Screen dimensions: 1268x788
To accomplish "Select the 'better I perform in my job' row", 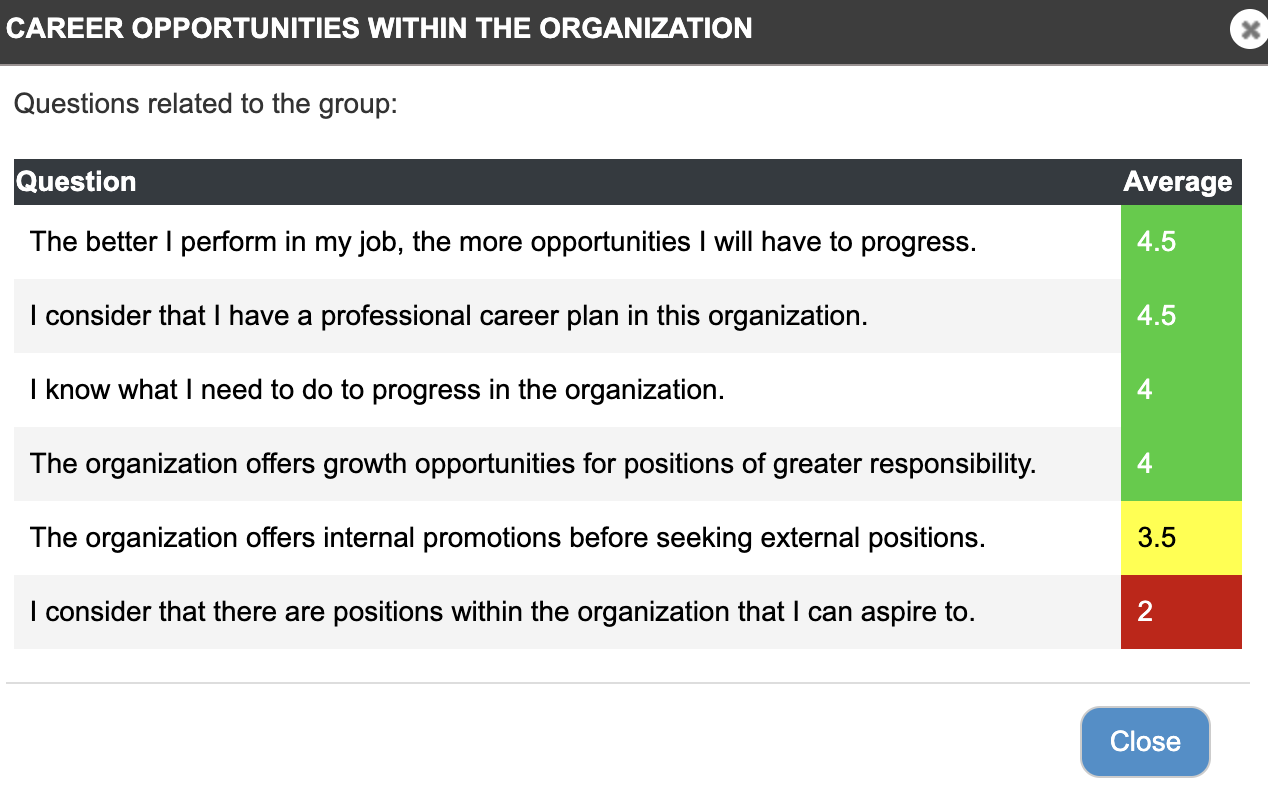I will click(628, 242).
